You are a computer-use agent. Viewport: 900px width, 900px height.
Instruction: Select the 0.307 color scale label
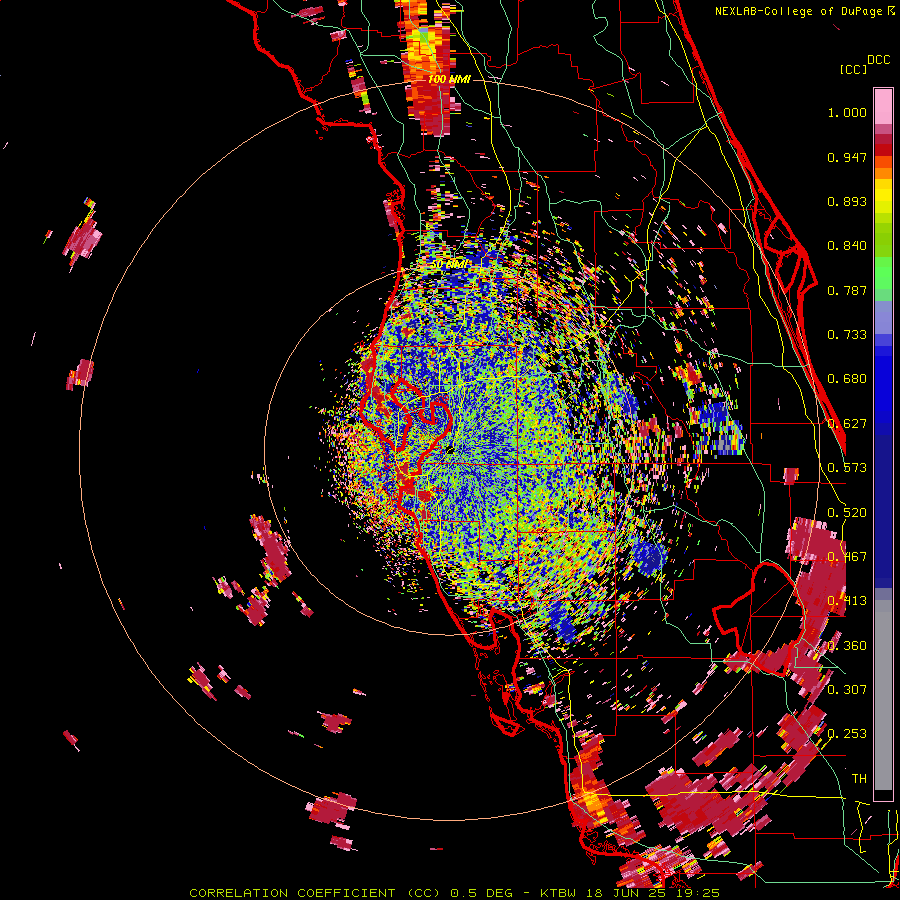(847, 690)
